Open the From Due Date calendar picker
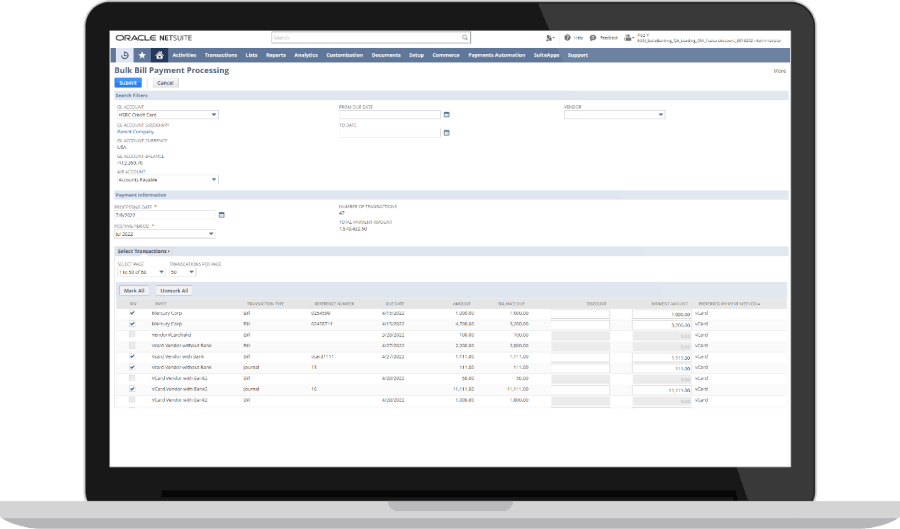The height and width of the screenshot is (529, 900). click(x=447, y=115)
